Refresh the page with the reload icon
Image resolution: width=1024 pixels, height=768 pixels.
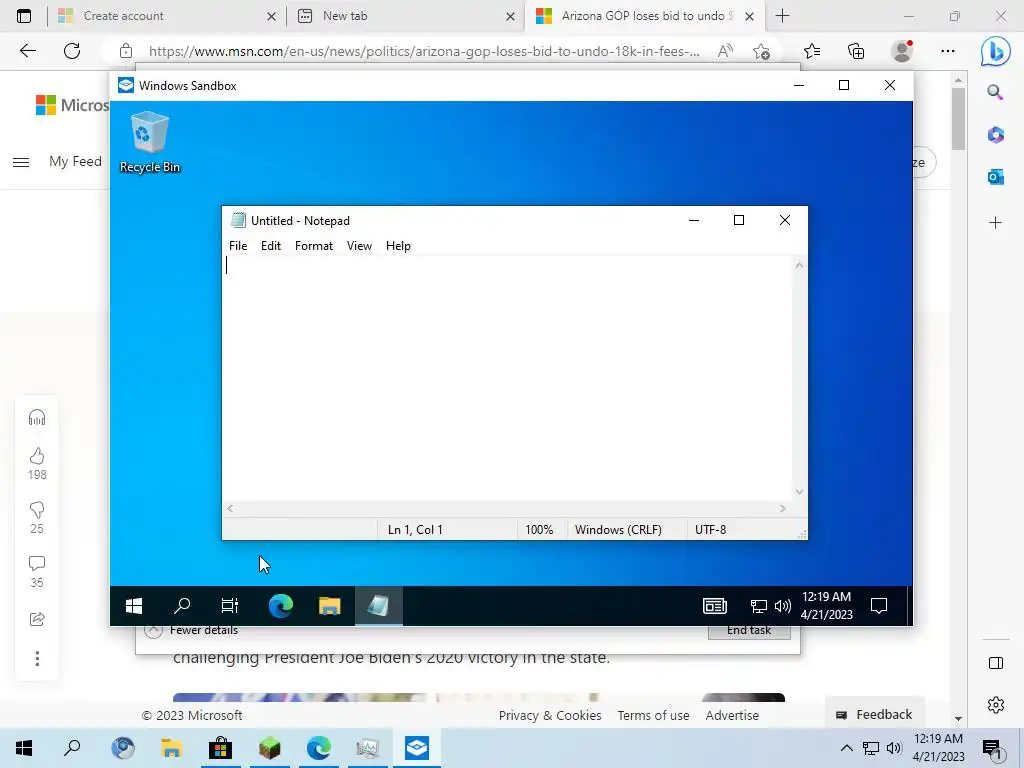[x=72, y=51]
